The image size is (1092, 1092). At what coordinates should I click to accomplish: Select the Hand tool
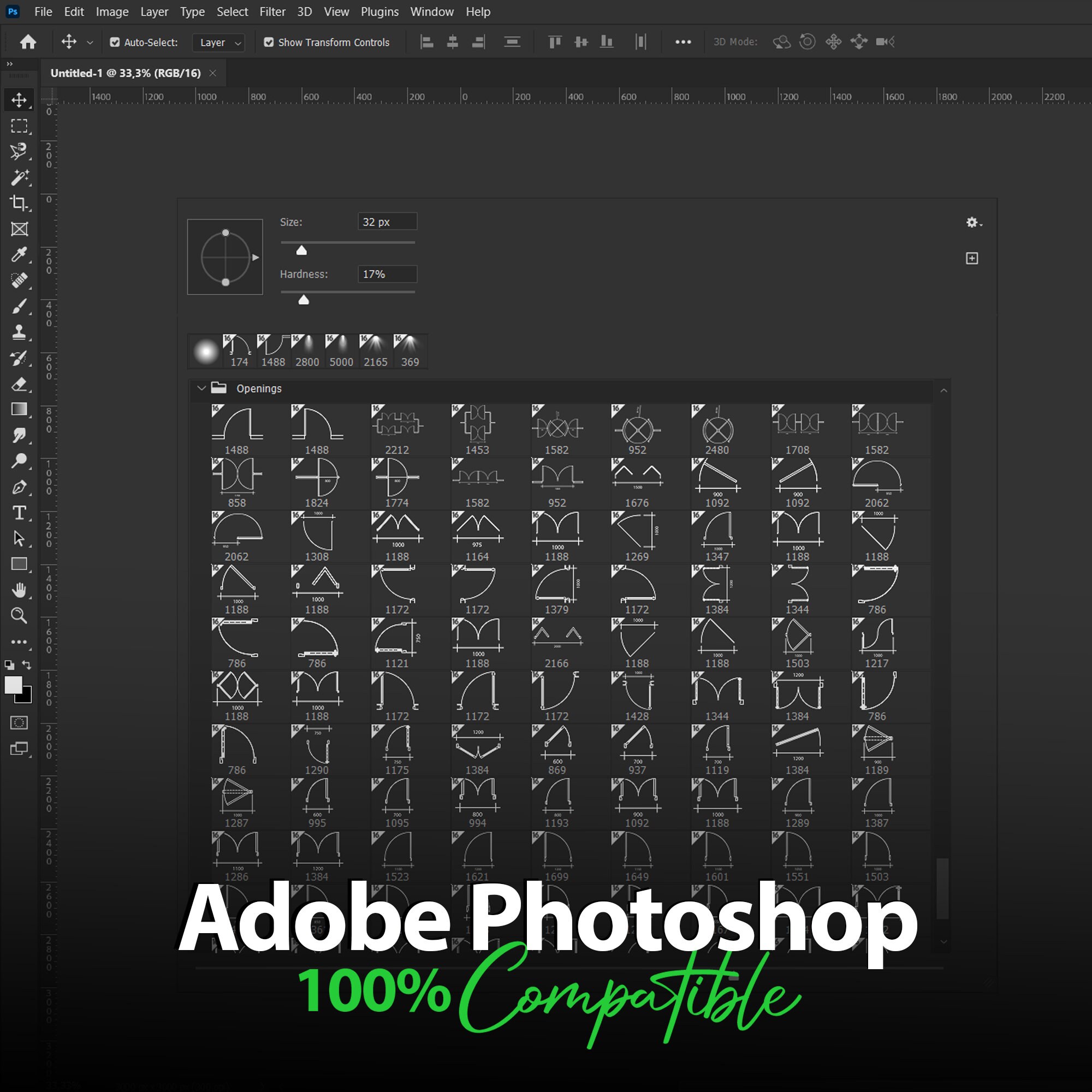(x=19, y=590)
